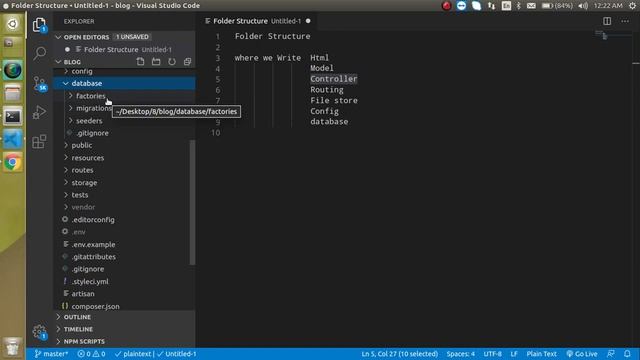Change encoding UTF-8 in status bar
This screenshot has width=640, height=360.
pyautogui.click(x=493, y=354)
